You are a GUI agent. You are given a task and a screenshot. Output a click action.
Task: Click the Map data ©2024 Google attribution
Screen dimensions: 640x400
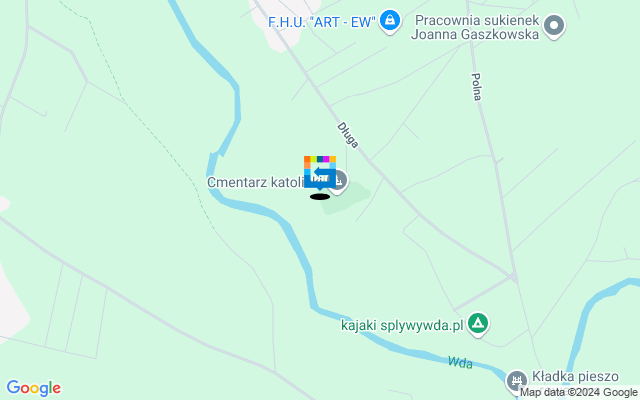[579, 393]
